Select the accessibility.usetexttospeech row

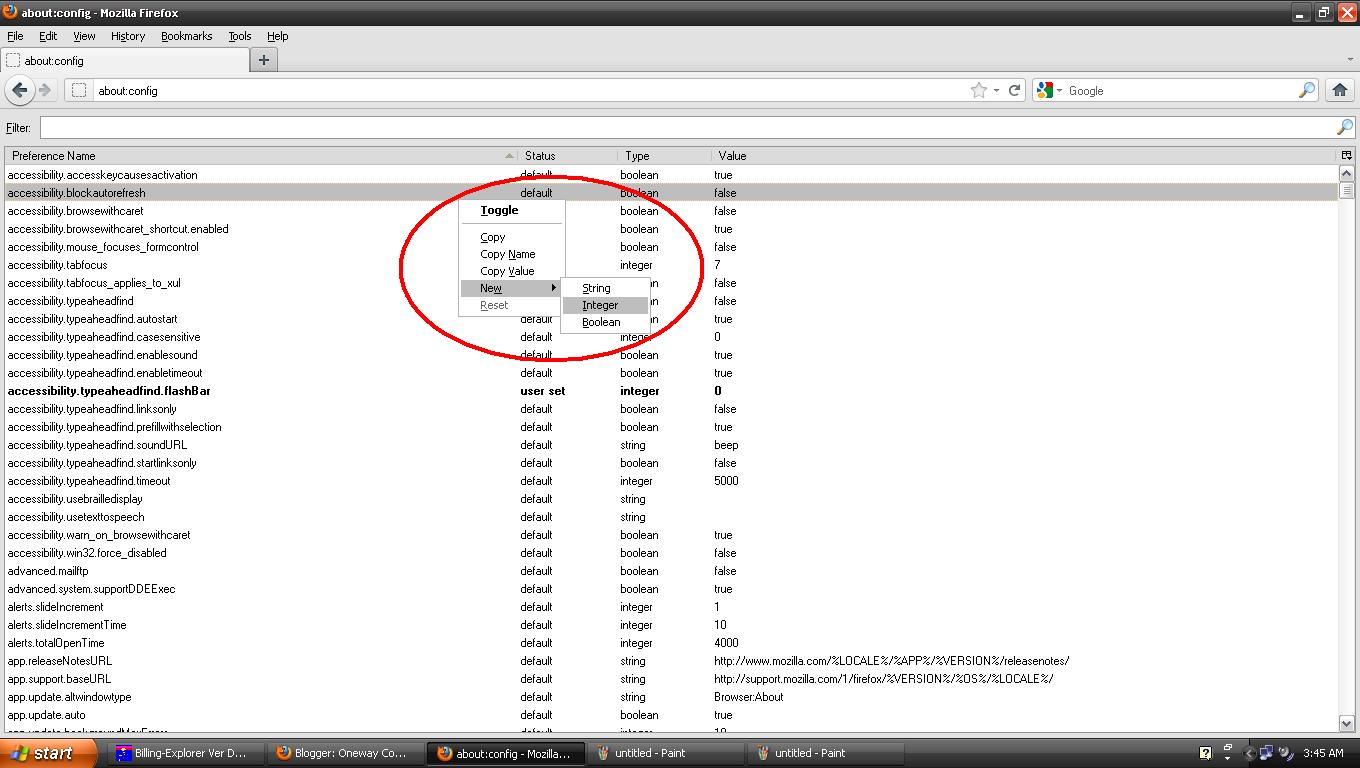(671, 517)
